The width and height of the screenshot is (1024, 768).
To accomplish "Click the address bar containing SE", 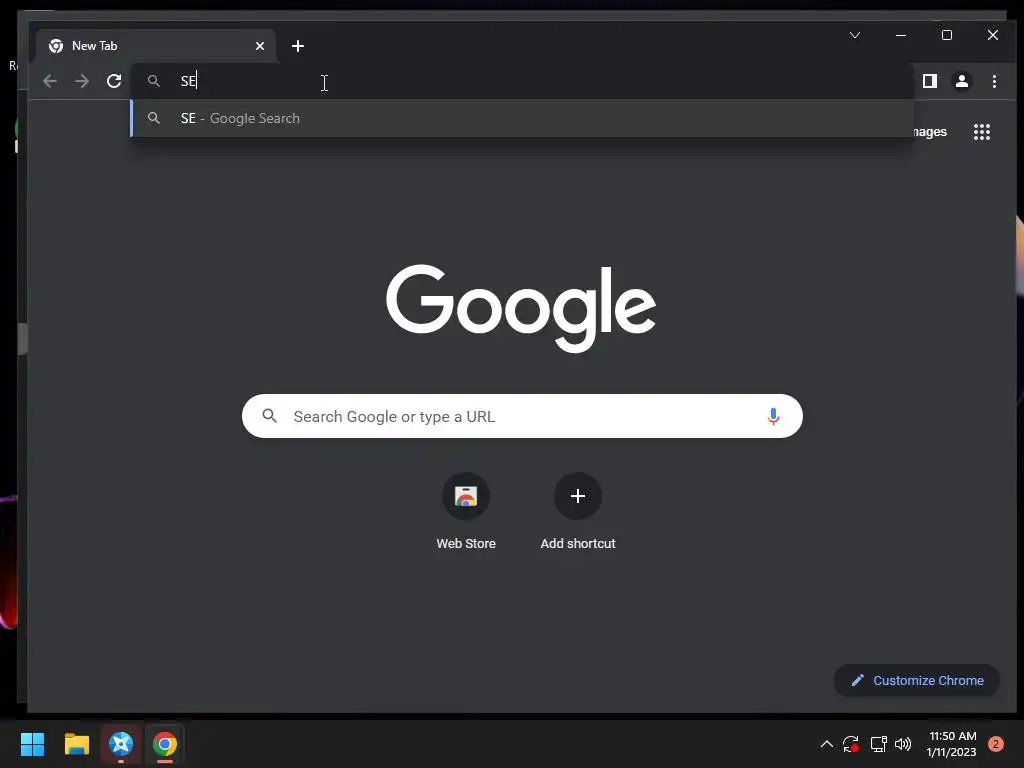I will coord(522,81).
